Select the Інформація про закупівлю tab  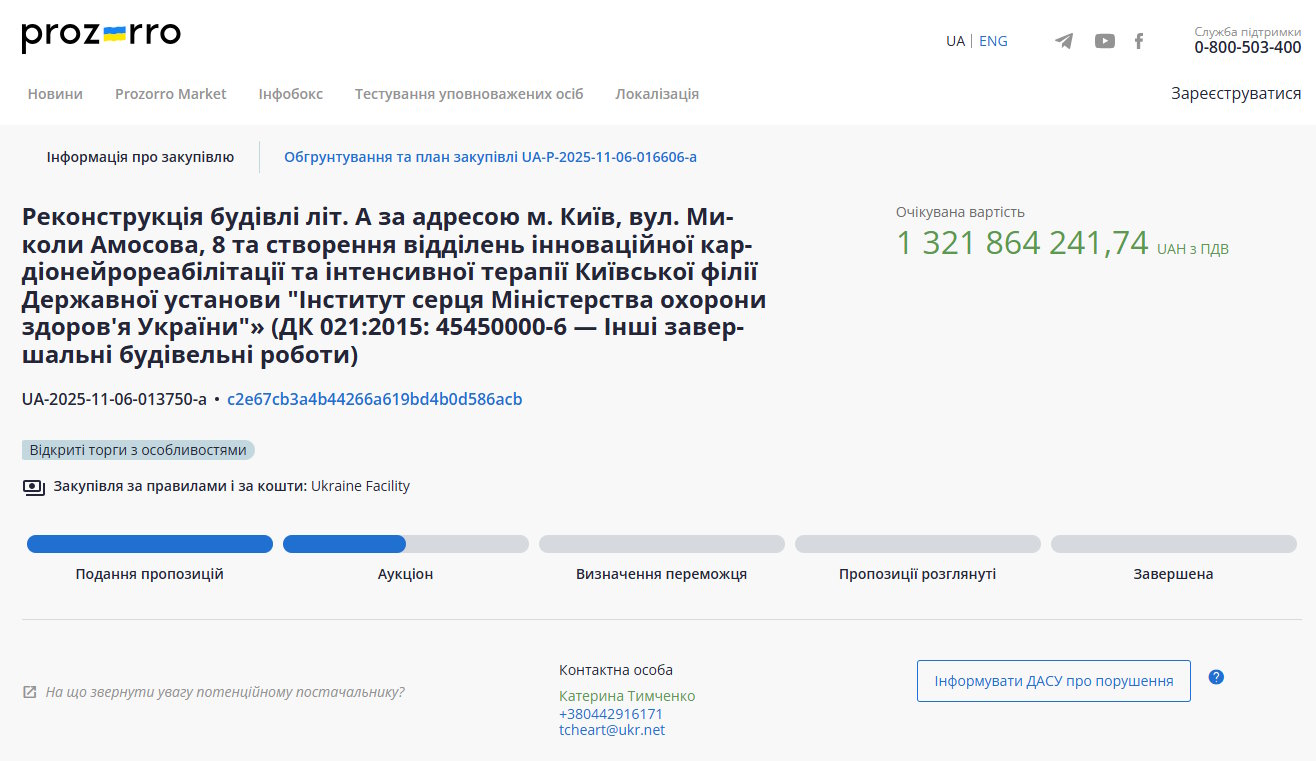[140, 157]
